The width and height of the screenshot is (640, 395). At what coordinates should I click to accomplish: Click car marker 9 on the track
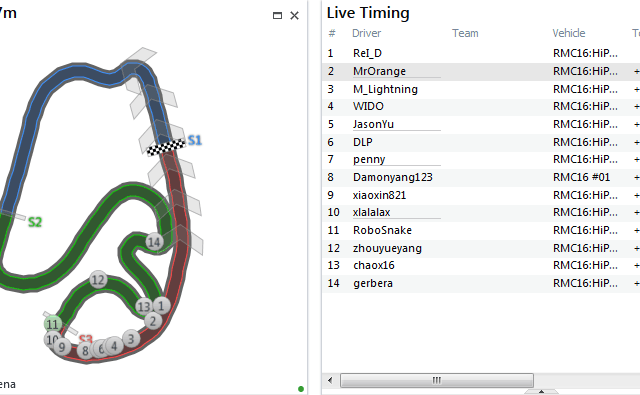tap(62, 347)
